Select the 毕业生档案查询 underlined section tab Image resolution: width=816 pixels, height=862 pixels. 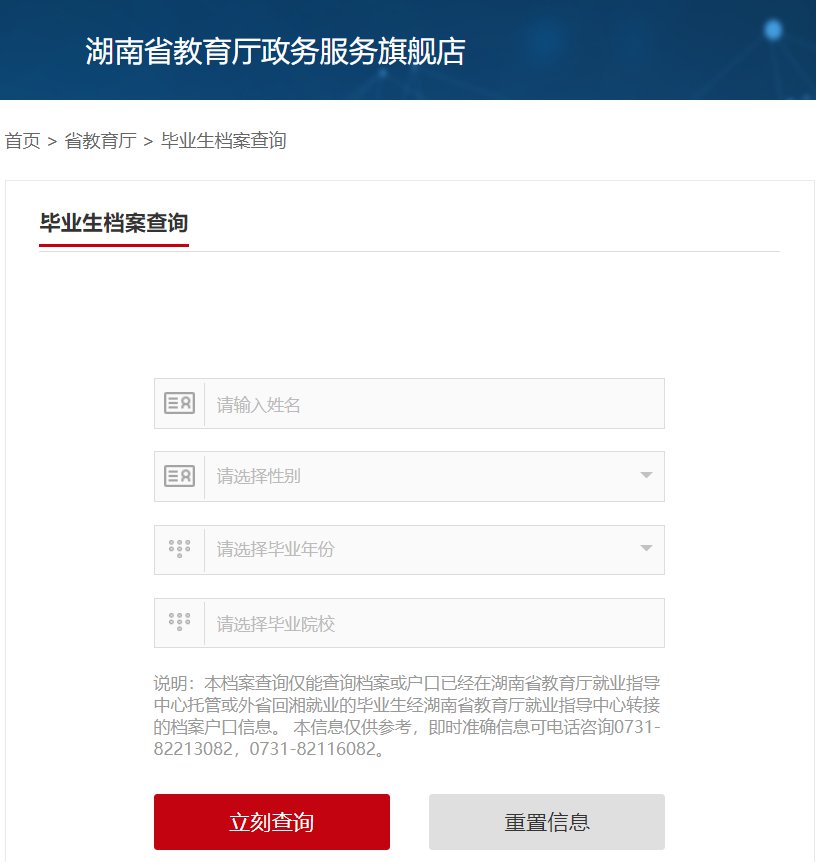113,223
